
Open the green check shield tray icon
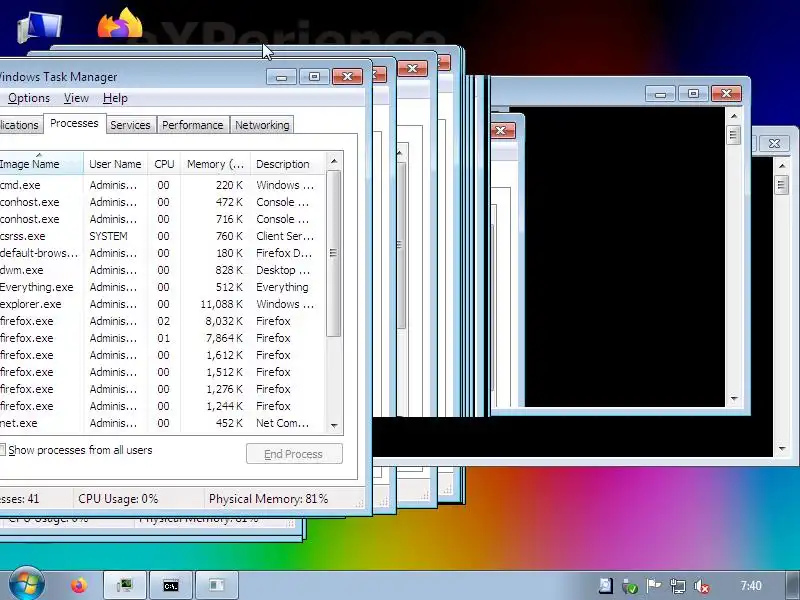click(x=630, y=586)
